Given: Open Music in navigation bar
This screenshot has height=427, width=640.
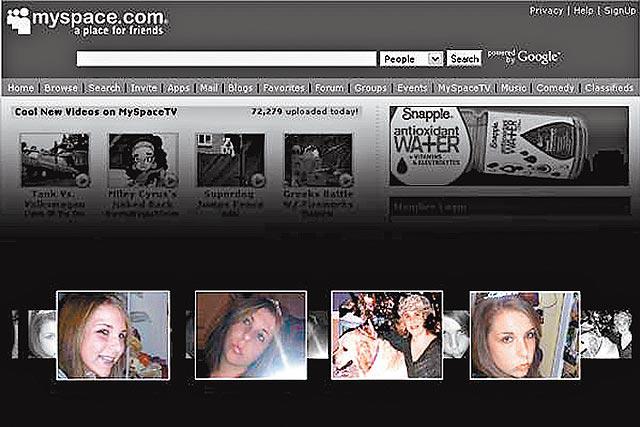Looking at the screenshot, I should pos(513,88).
